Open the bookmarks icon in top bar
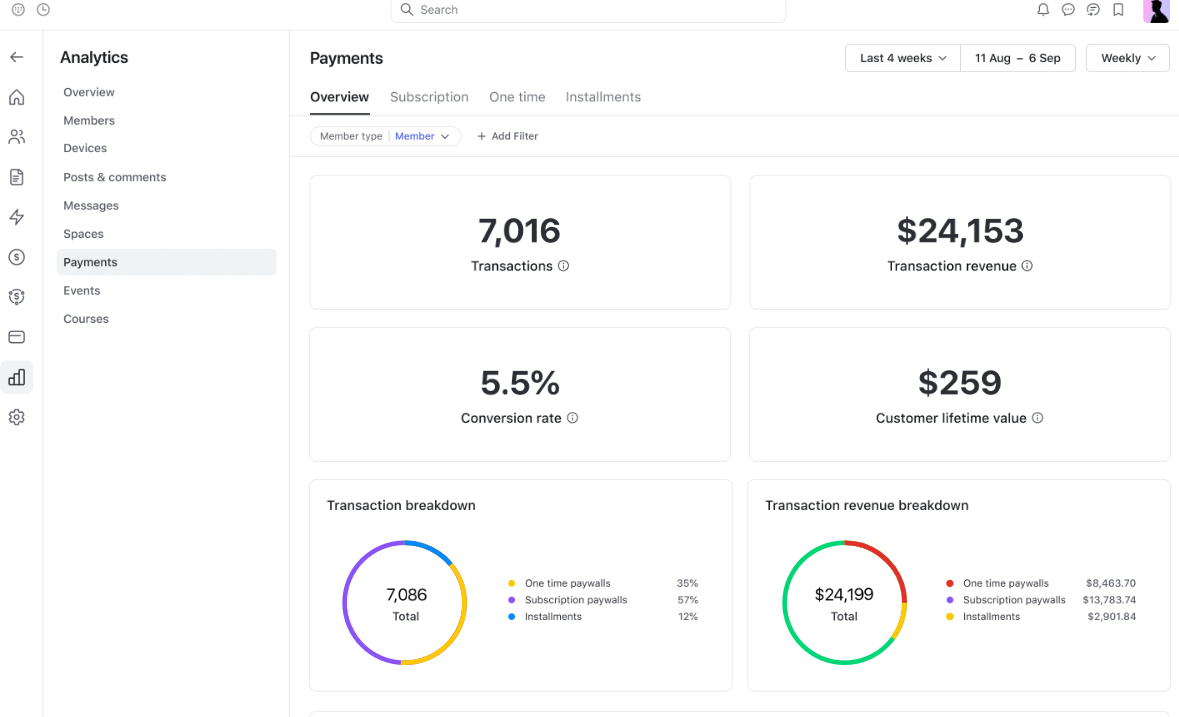 1118,10
